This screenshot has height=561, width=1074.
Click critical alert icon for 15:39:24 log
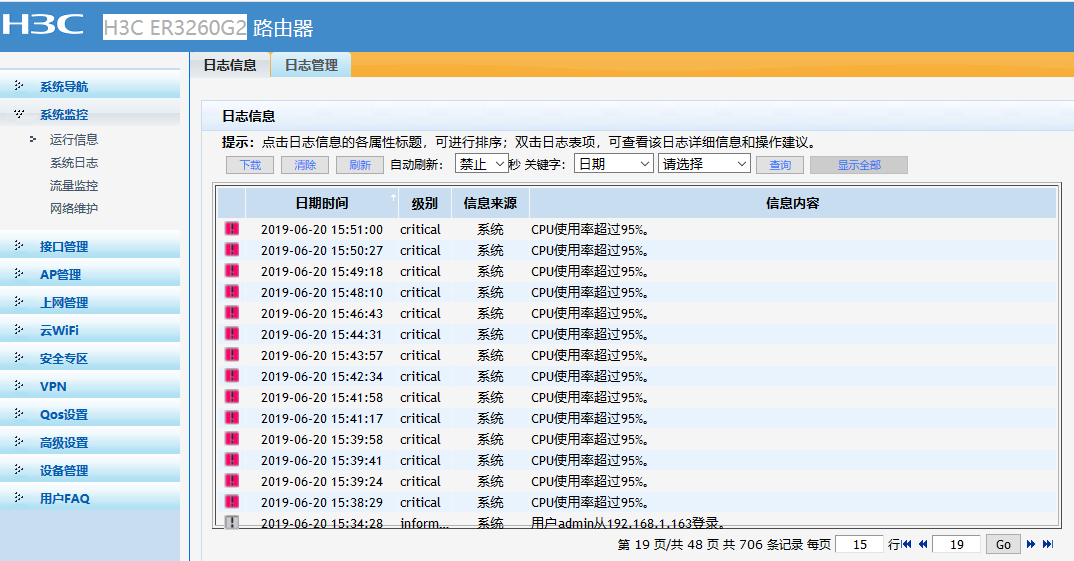click(x=232, y=481)
